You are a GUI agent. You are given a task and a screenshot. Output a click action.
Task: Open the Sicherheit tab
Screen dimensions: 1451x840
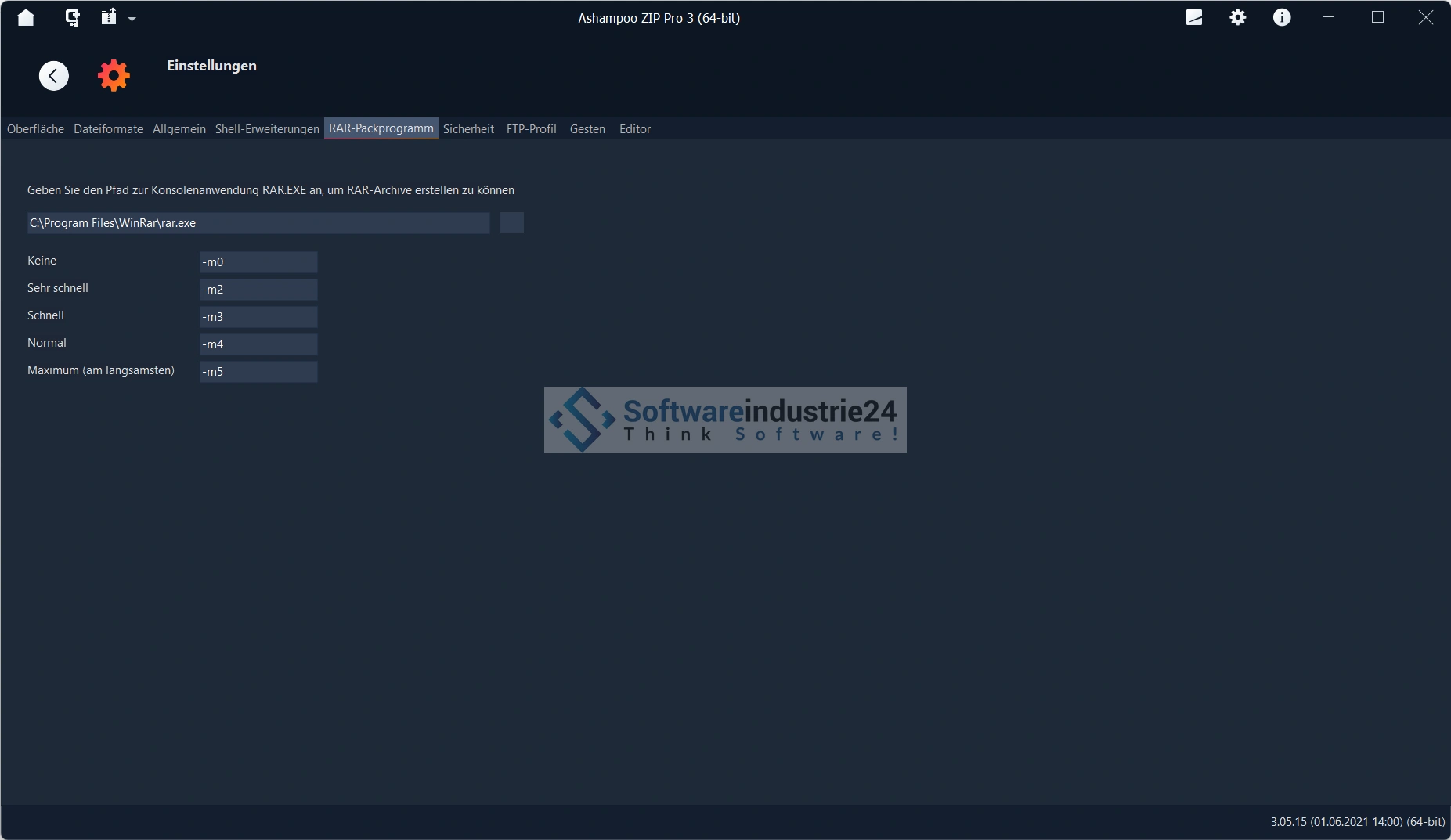point(468,129)
